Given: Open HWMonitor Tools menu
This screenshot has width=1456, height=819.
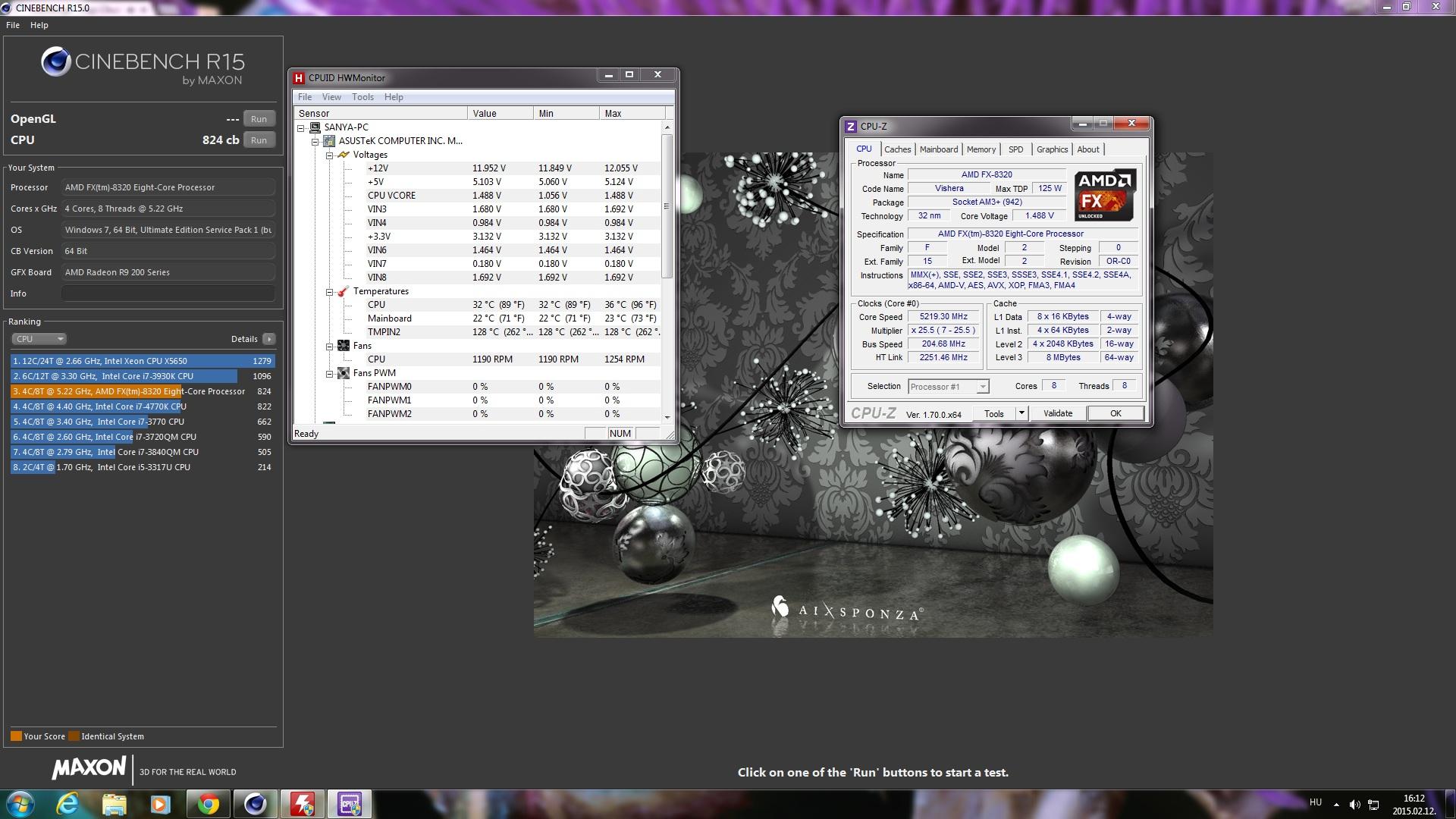Looking at the screenshot, I should click(362, 97).
